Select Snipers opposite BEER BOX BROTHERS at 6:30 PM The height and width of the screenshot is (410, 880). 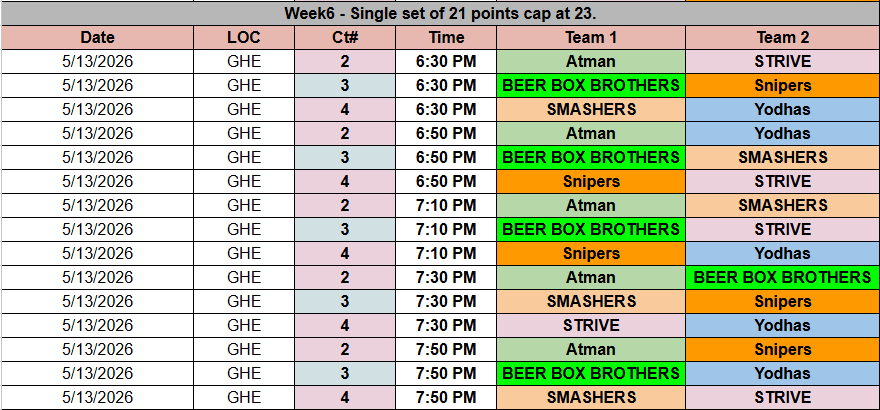782,85
